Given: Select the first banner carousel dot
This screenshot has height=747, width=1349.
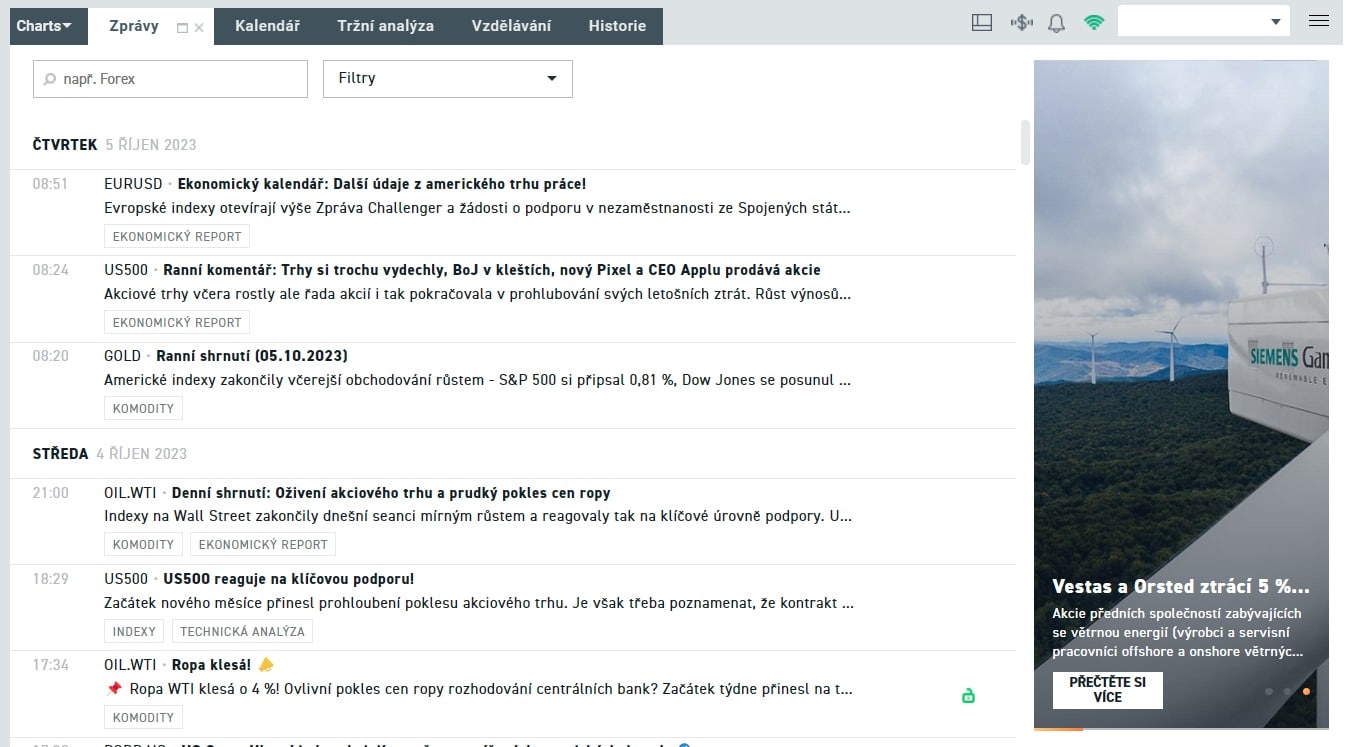Looking at the screenshot, I should 1269,691.
